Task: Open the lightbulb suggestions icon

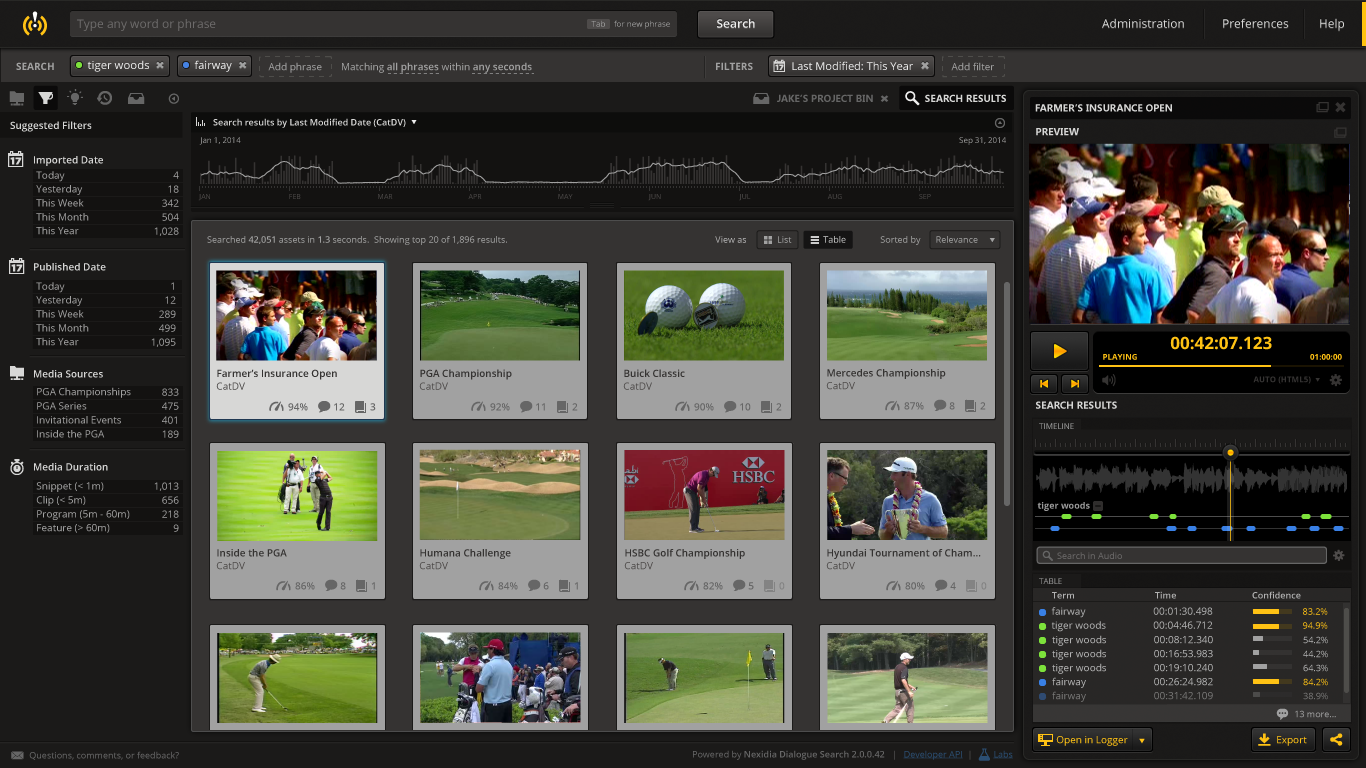Action: click(75, 97)
